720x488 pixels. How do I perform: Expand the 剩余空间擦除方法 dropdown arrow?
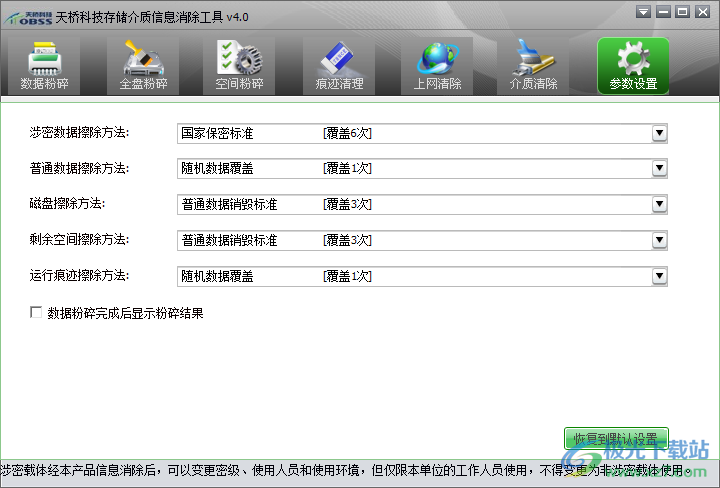659,240
